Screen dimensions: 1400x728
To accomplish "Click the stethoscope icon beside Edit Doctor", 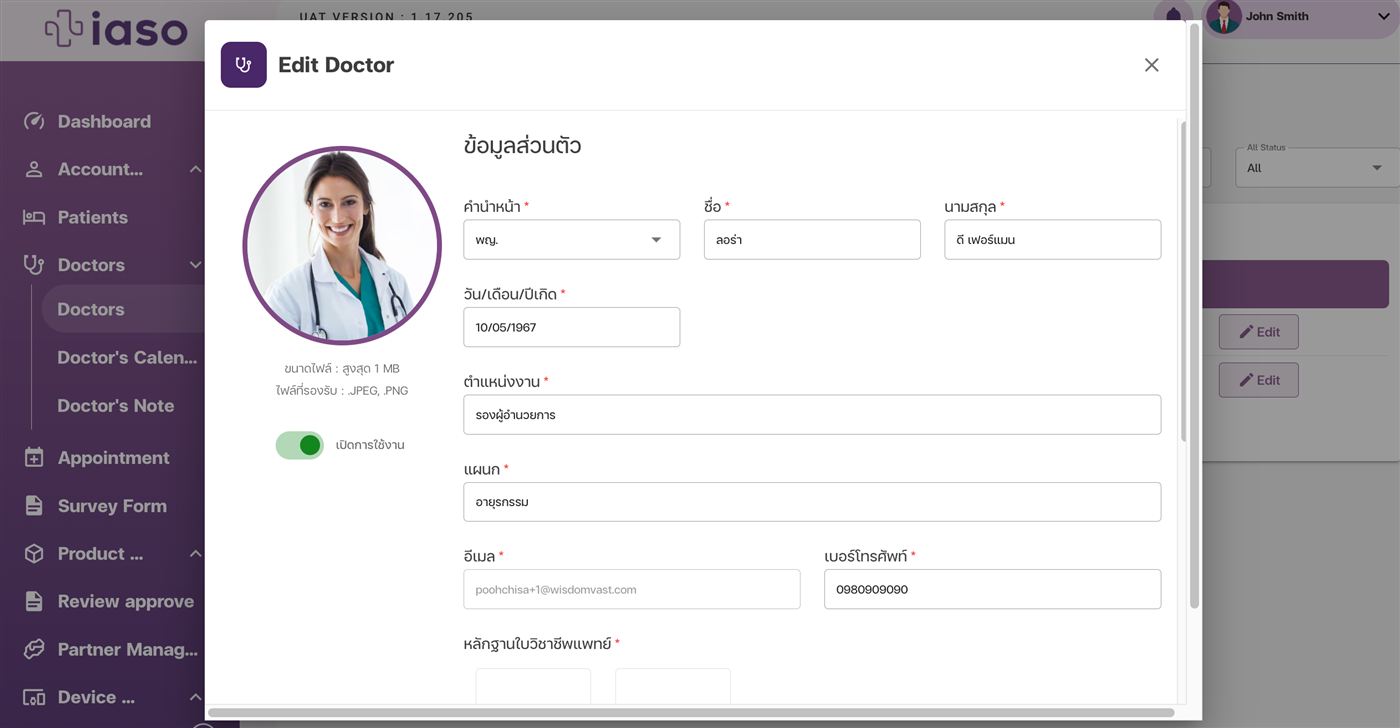I will 244,65.
